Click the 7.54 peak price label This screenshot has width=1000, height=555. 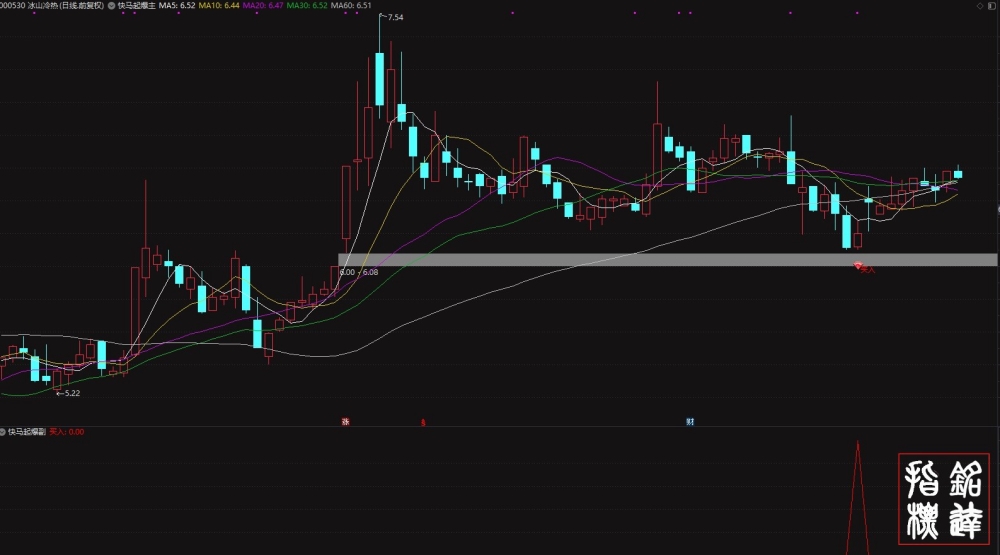(x=395, y=17)
